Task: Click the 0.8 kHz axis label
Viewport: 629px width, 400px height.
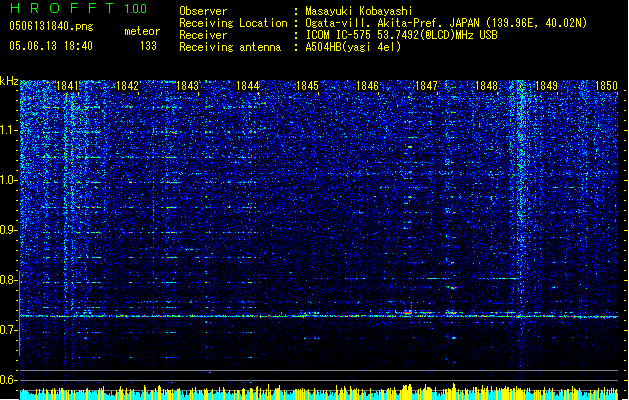Action: coord(9,280)
